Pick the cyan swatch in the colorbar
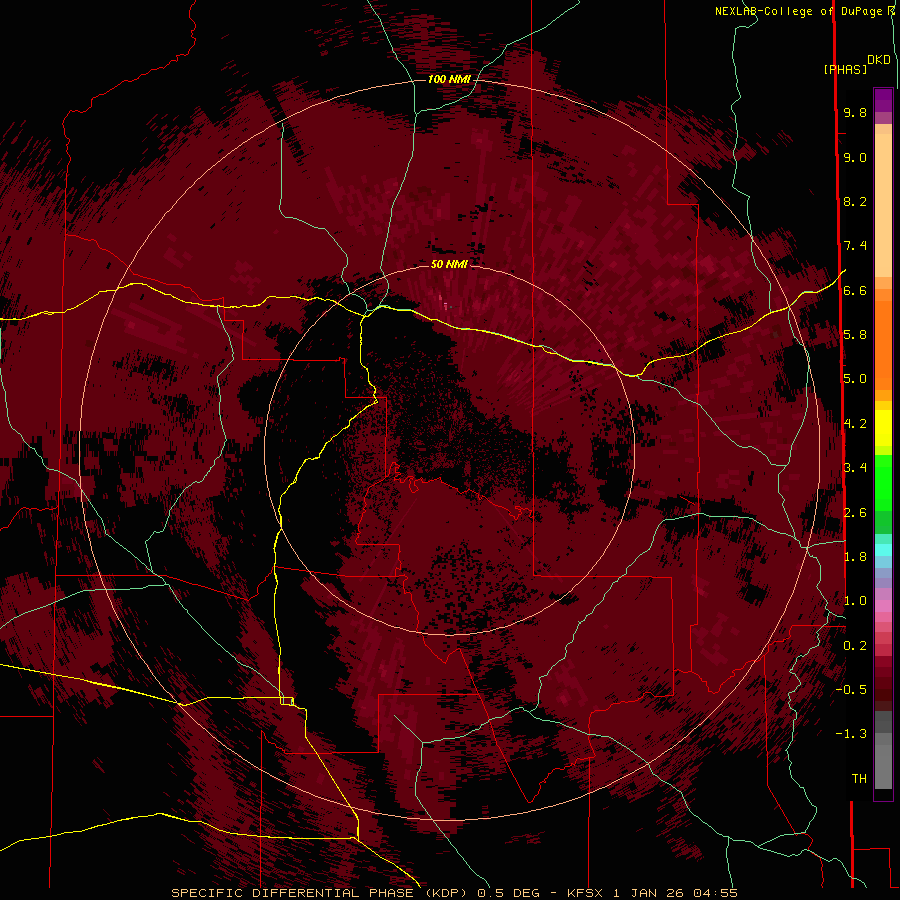 pos(883,550)
